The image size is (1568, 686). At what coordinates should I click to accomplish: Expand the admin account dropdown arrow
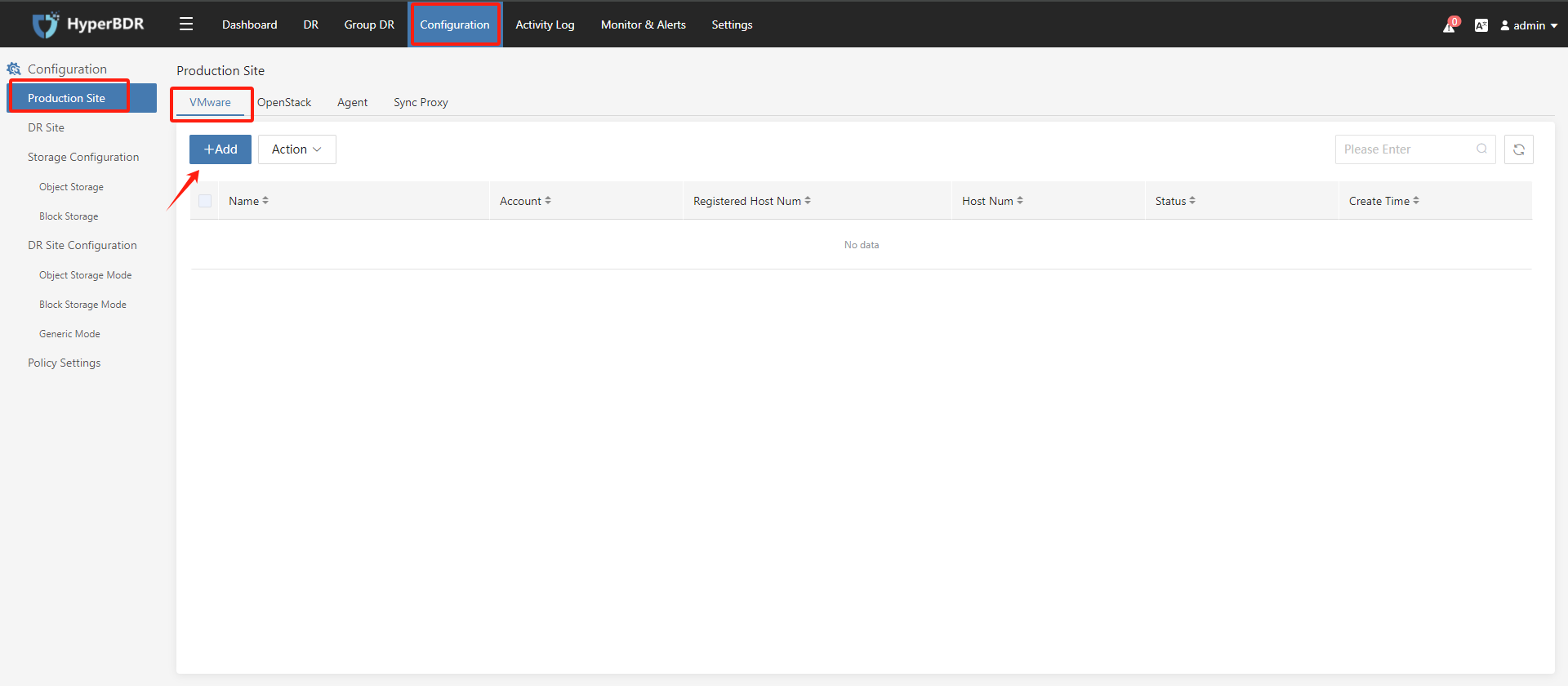pos(1554,26)
